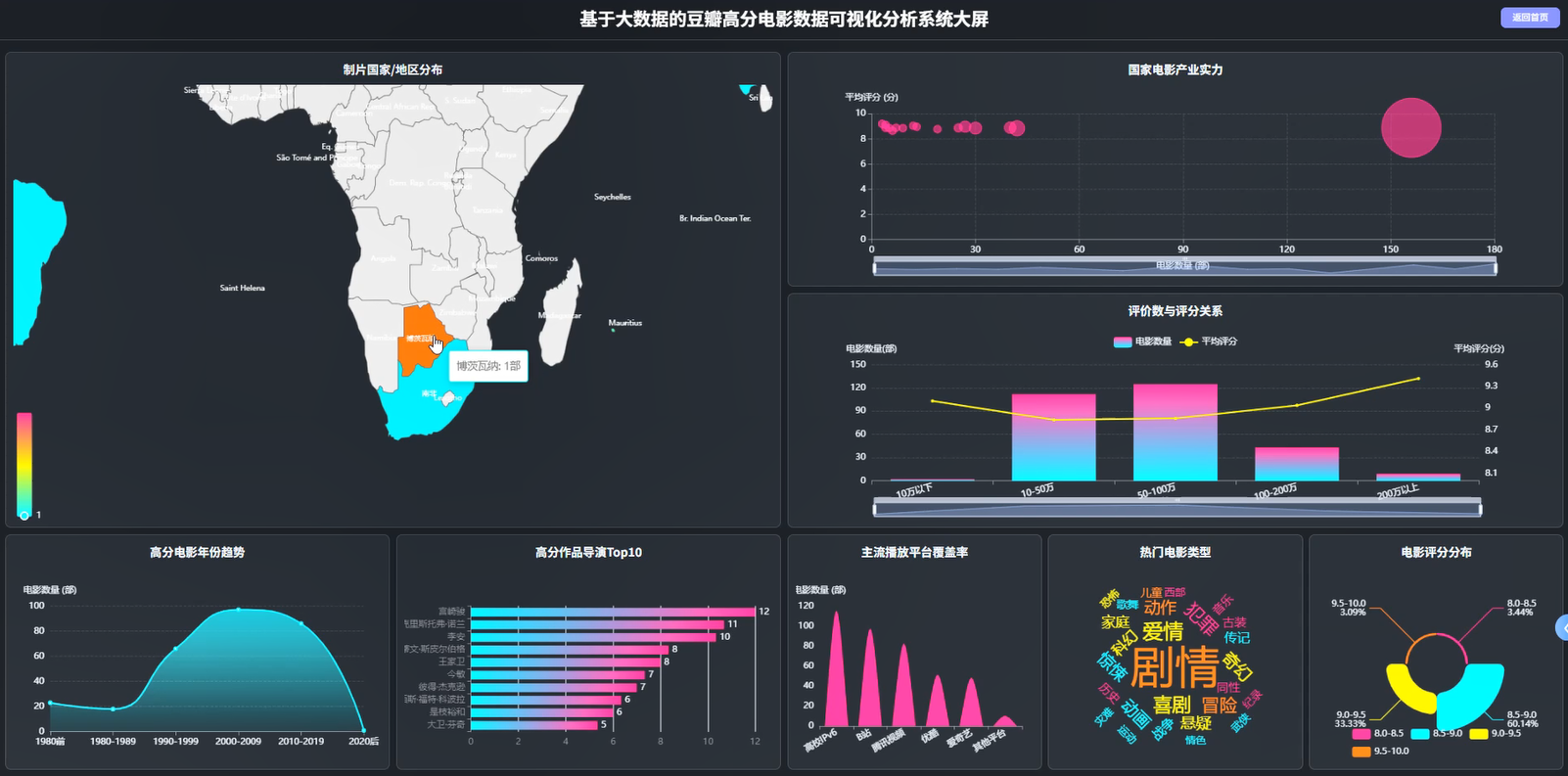Image resolution: width=1568 pixels, height=776 pixels.
Task: Click the Seychelles label on the map
Action: point(613,197)
